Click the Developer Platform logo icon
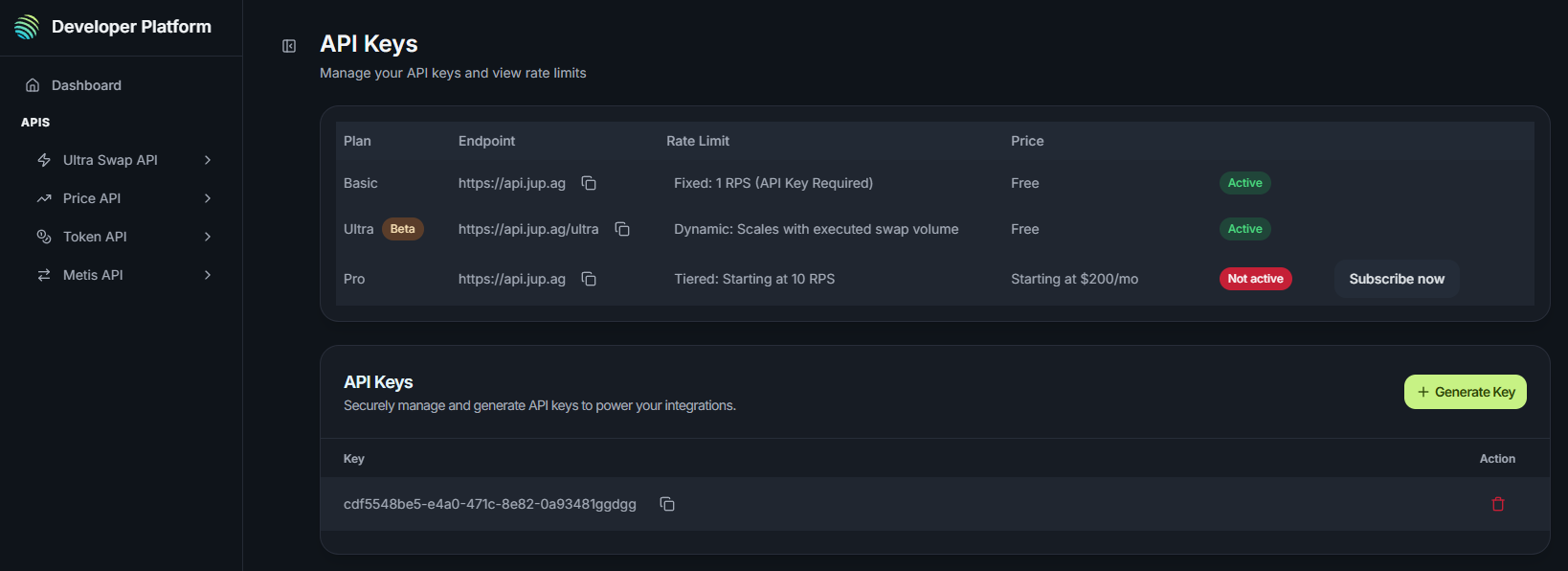Viewport: 1568px width, 571px height. [27, 27]
